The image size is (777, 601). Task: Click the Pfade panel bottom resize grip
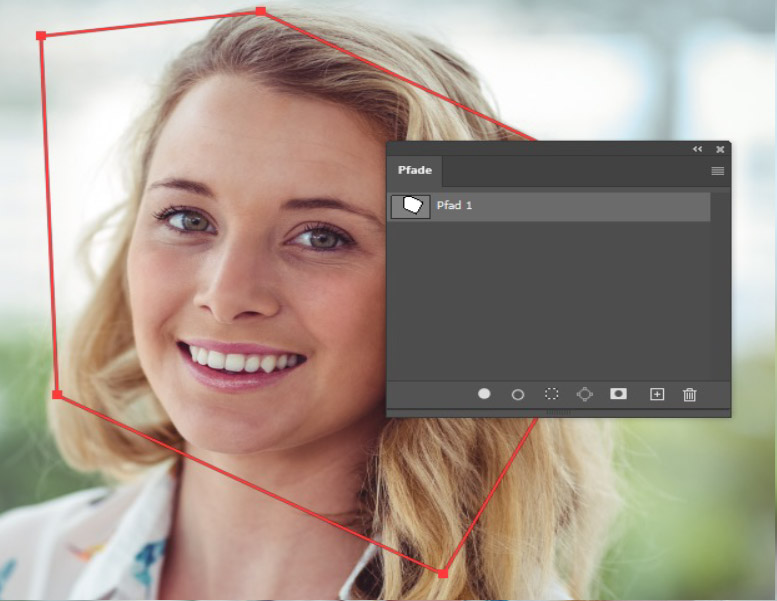[x=558, y=413]
